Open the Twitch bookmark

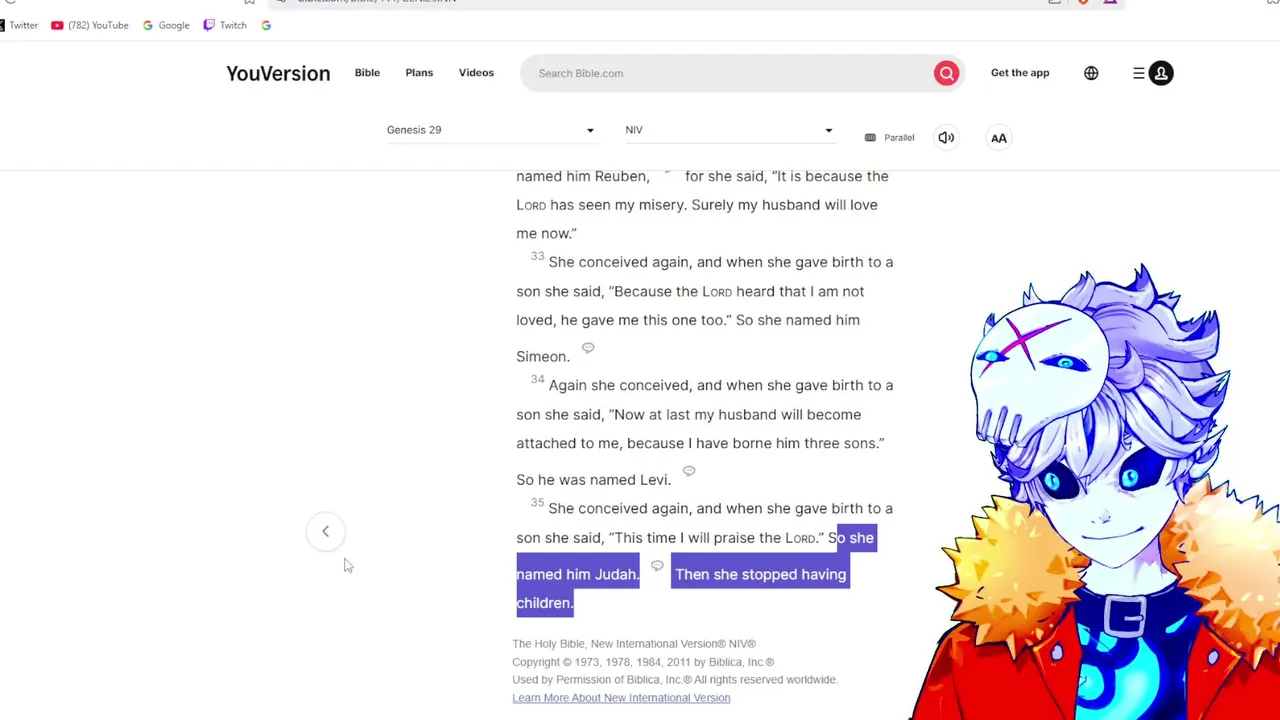click(x=225, y=25)
